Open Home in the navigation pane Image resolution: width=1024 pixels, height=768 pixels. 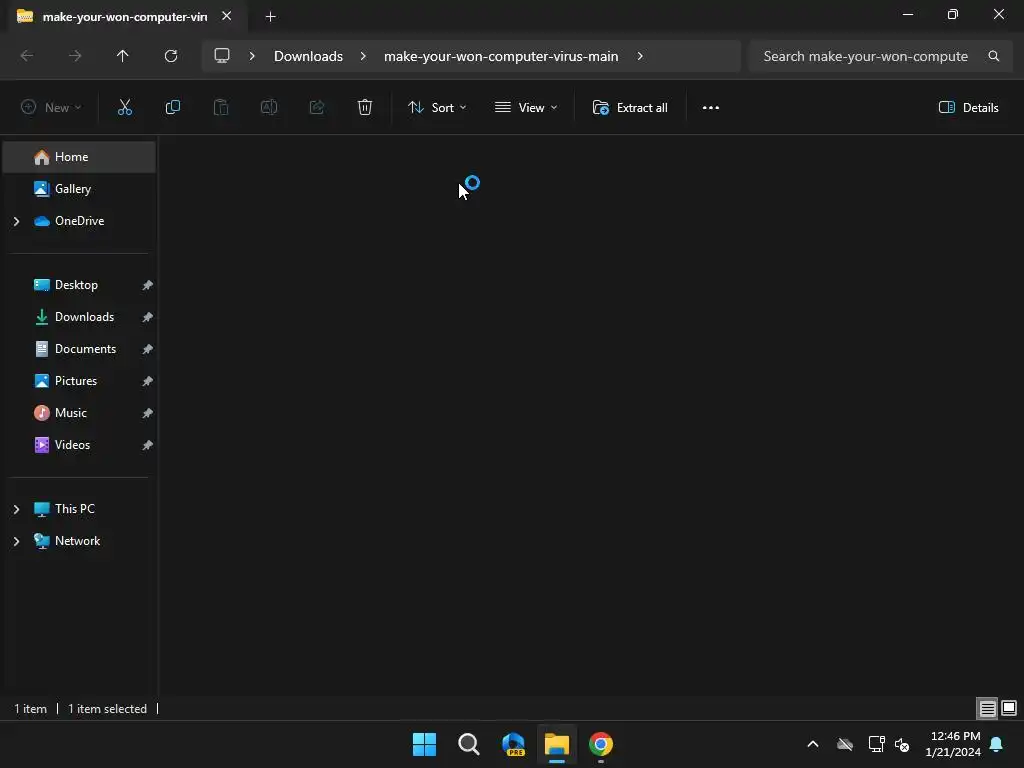[79, 157]
